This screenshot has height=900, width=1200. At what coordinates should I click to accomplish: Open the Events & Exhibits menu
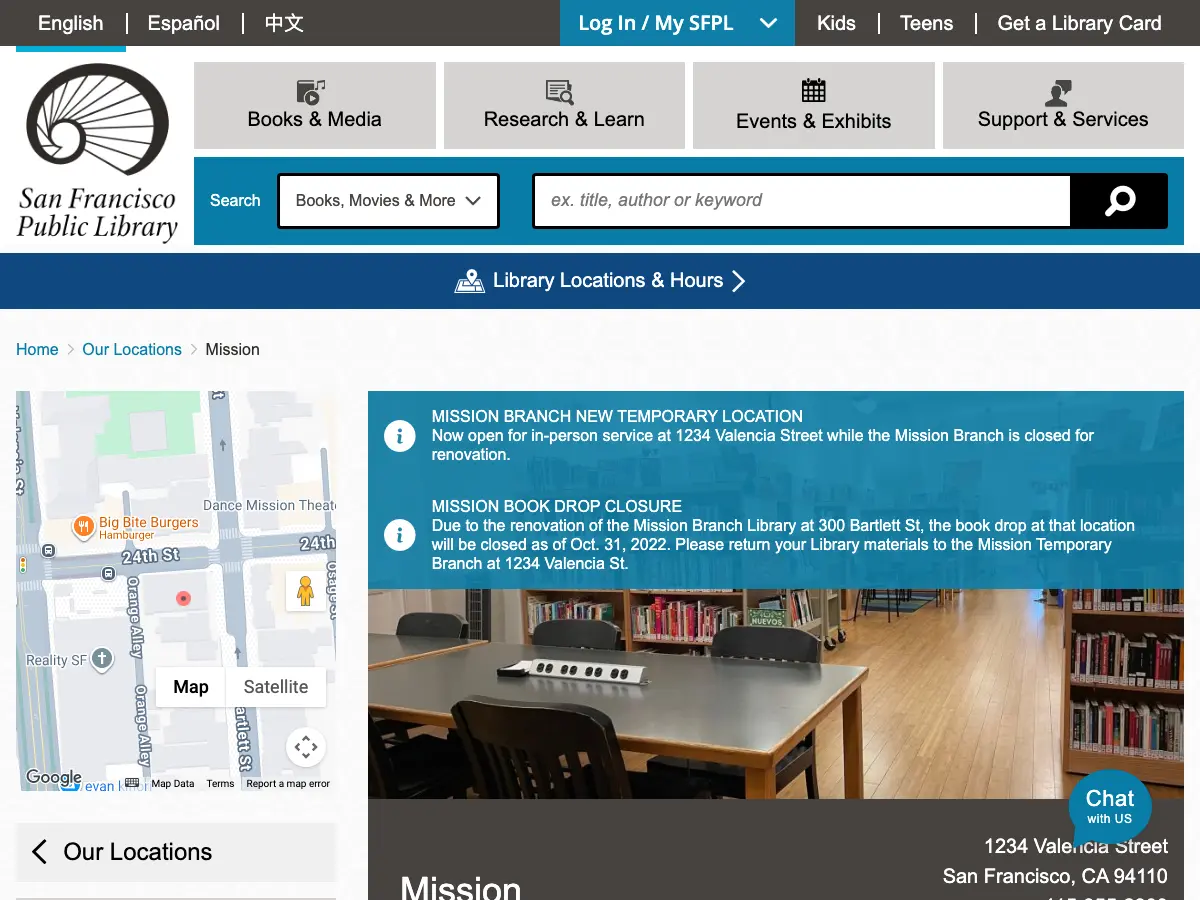pyautogui.click(x=813, y=105)
